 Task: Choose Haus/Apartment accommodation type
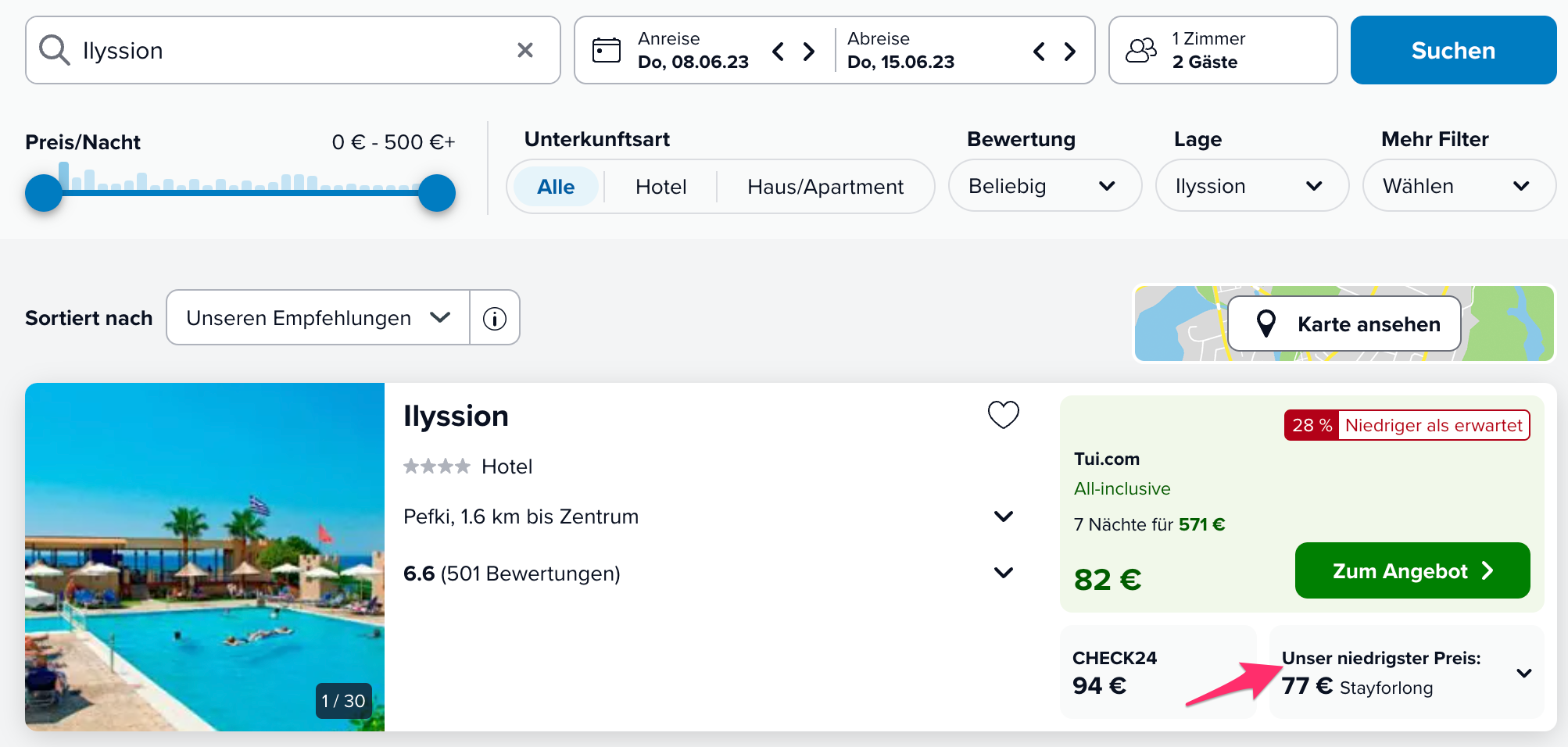coord(825,187)
